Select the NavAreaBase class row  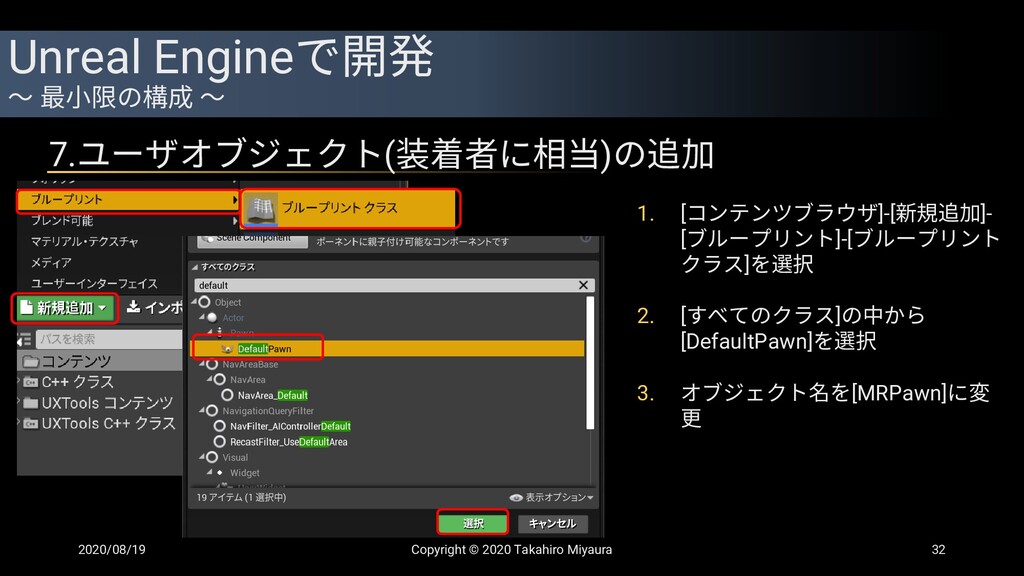(389, 364)
